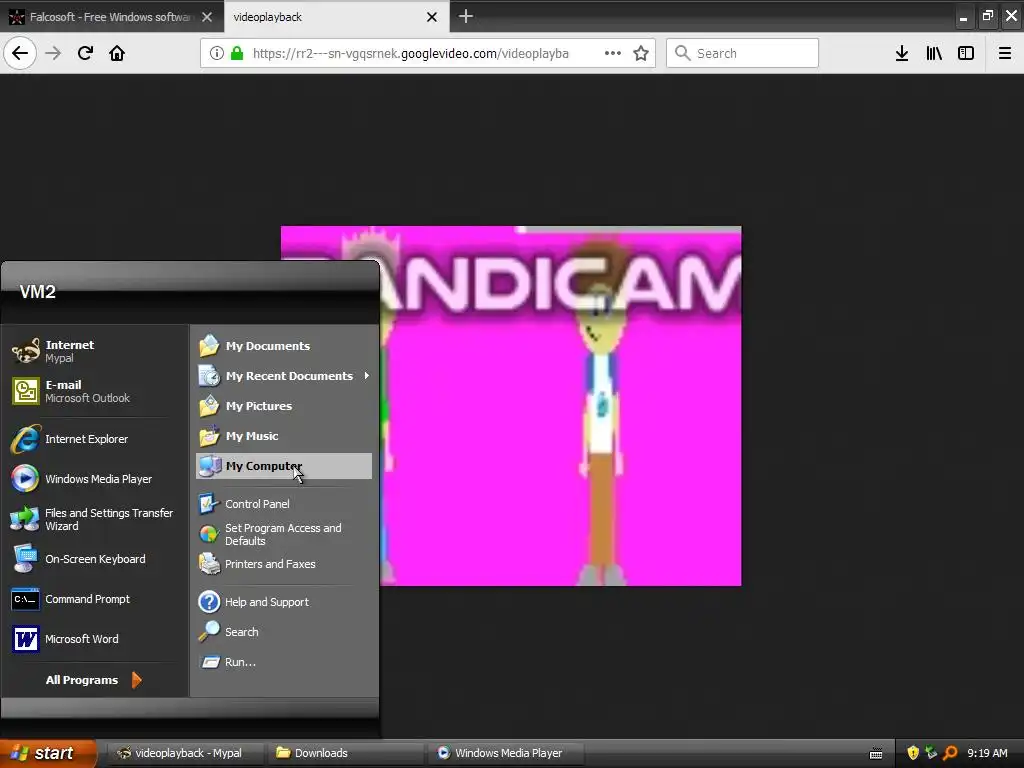Click the keyboard icon in system tray
Image resolution: width=1024 pixels, height=768 pixels.
876,754
